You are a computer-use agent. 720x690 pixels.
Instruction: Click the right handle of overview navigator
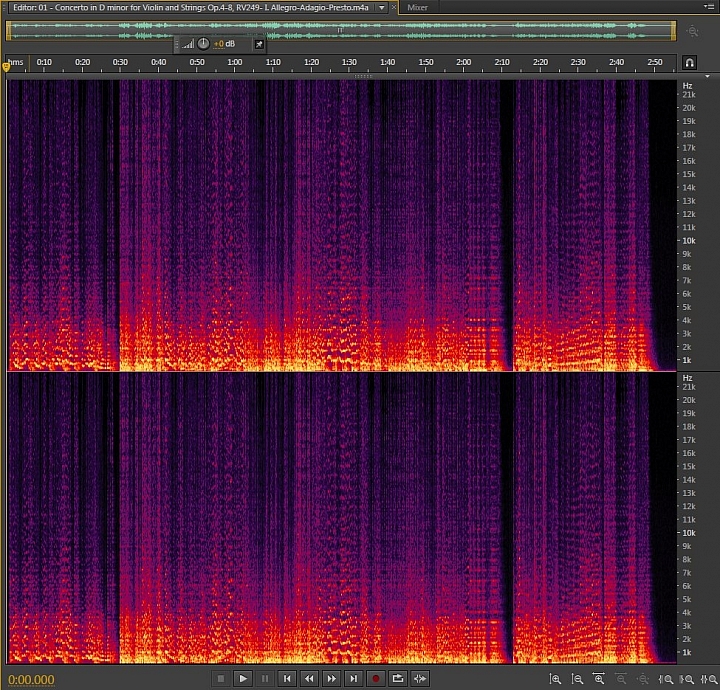[674, 31]
